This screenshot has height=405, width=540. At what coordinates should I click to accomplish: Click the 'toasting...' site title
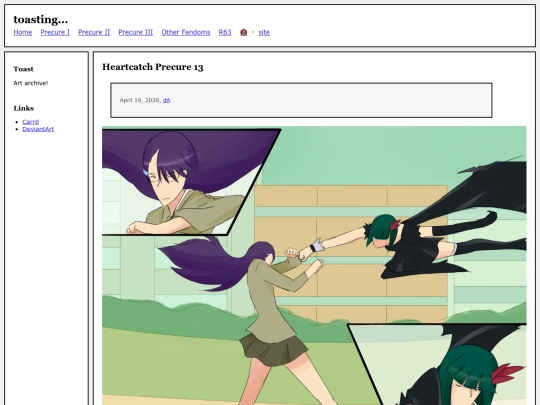click(x=41, y=19)
